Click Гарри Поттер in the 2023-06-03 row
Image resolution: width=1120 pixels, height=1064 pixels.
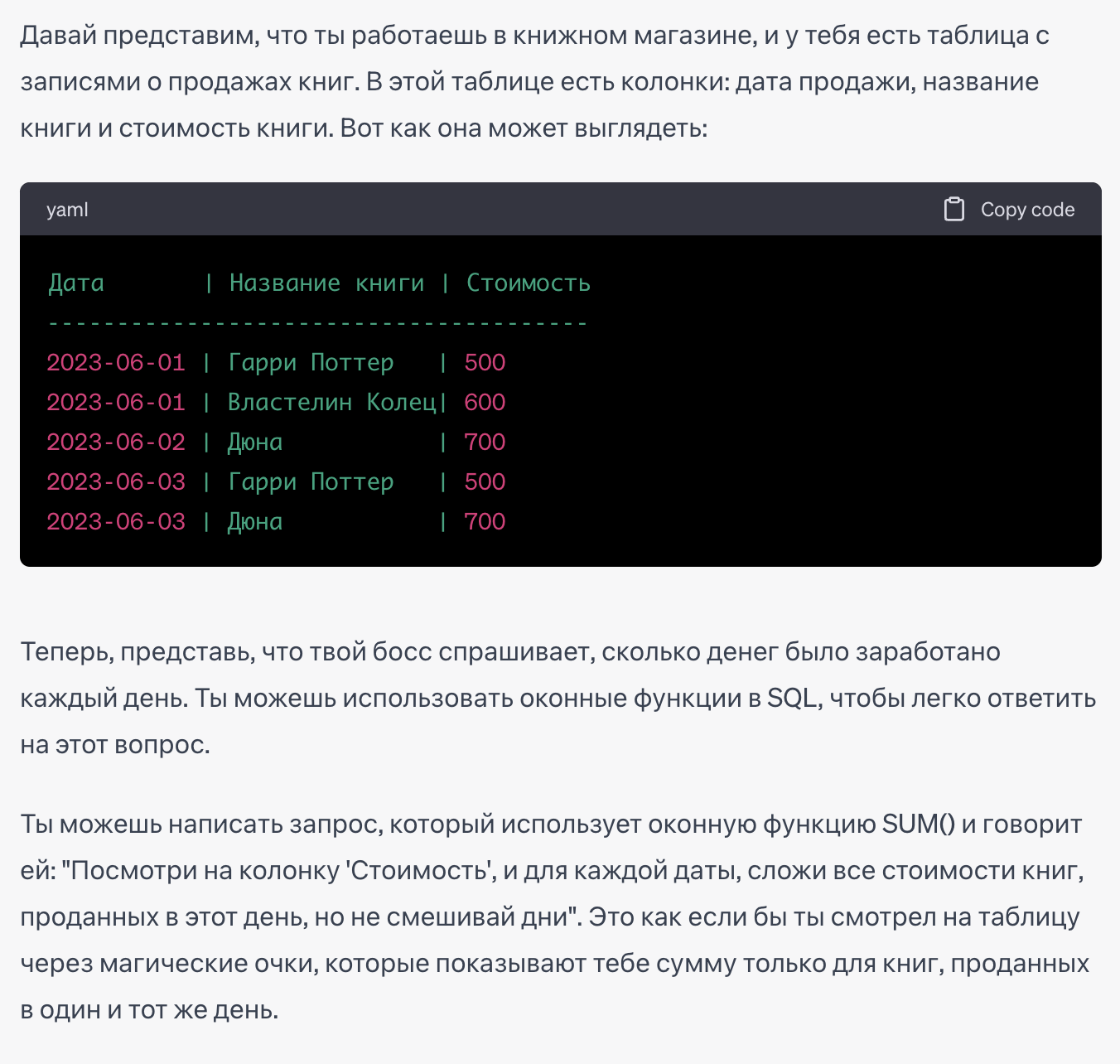pos(311,482)
